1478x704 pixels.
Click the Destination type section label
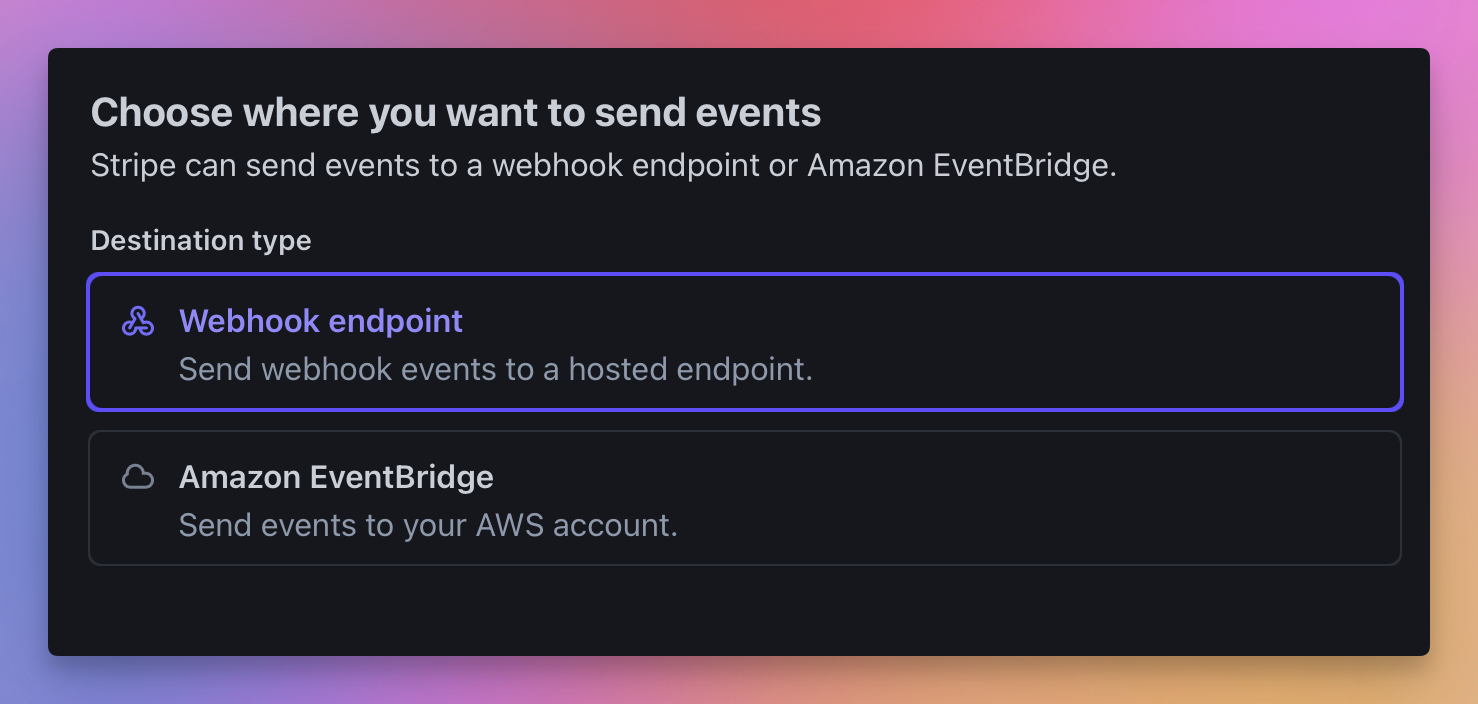tap(200, 240)
